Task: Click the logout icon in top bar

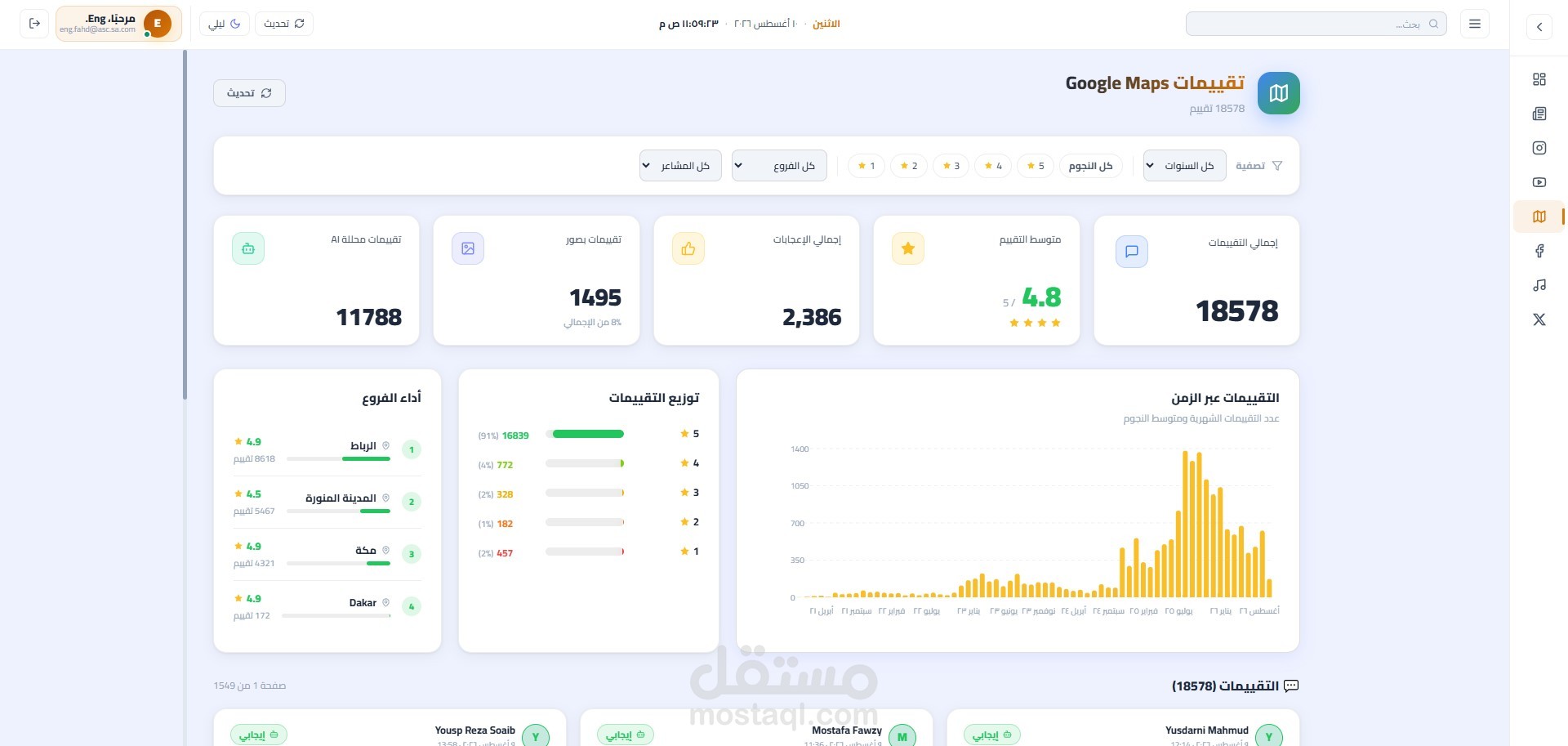Action: 34,24
